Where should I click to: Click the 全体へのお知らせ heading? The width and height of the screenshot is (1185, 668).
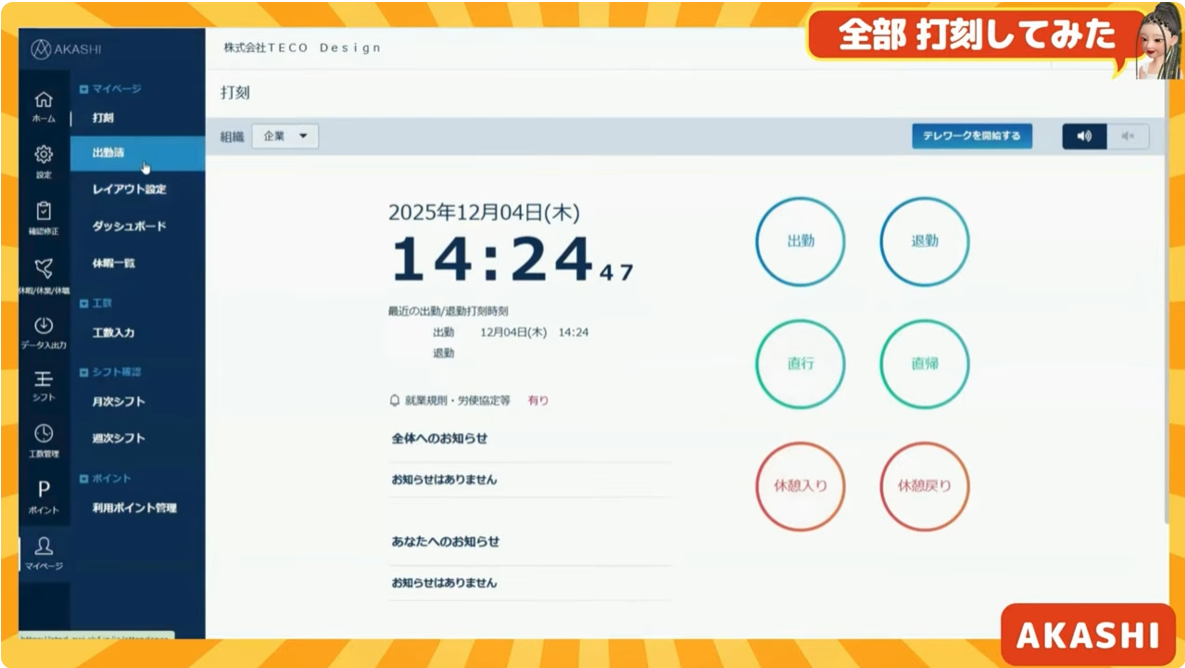[x=439, y=438]
